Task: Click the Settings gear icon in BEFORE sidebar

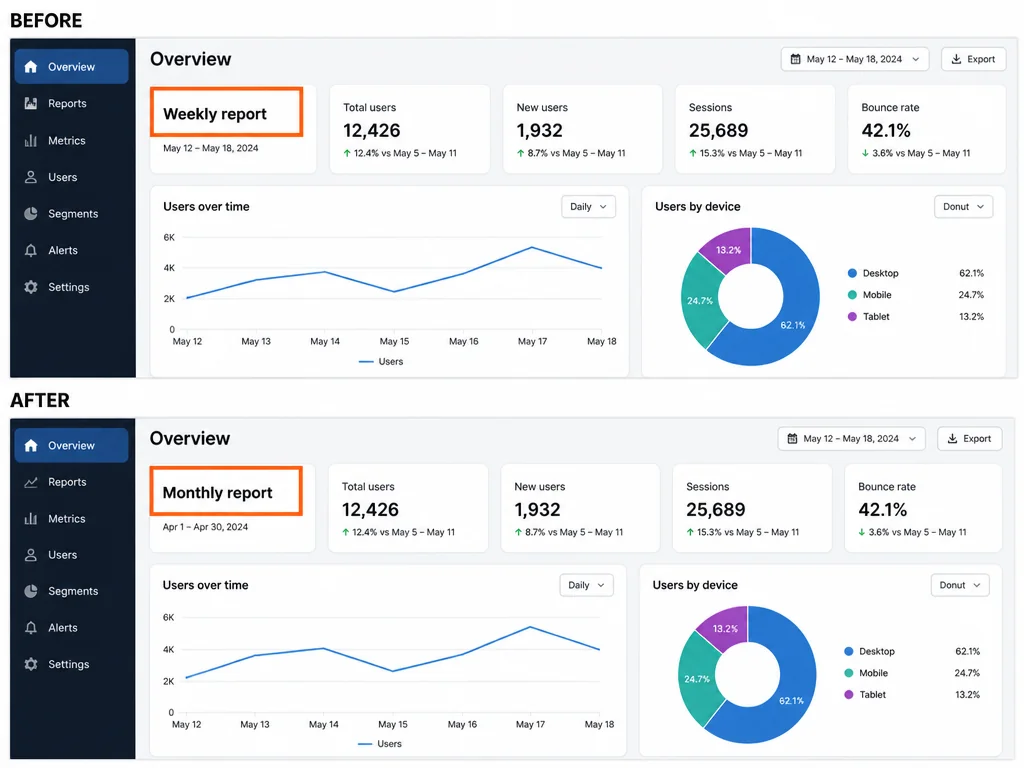Action: (x=31, y=287)
